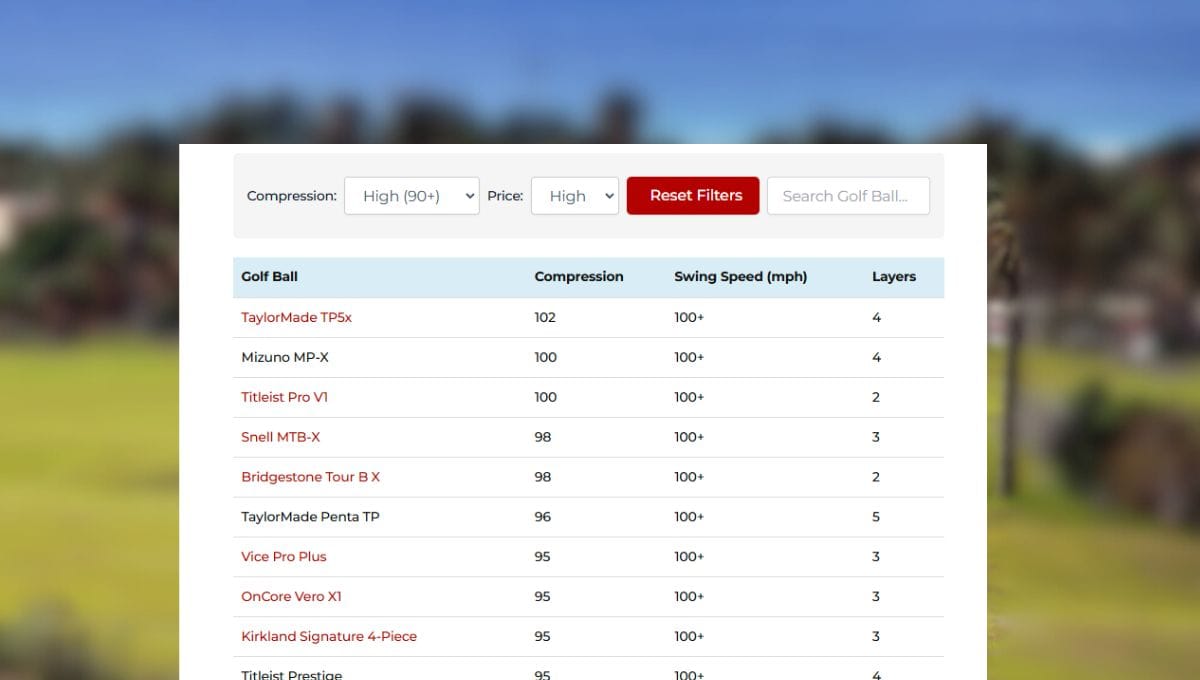This screenshot has width=1200, height=680.
Task: Go to the OnCore Vero X1 link
Action: [291, 597]
